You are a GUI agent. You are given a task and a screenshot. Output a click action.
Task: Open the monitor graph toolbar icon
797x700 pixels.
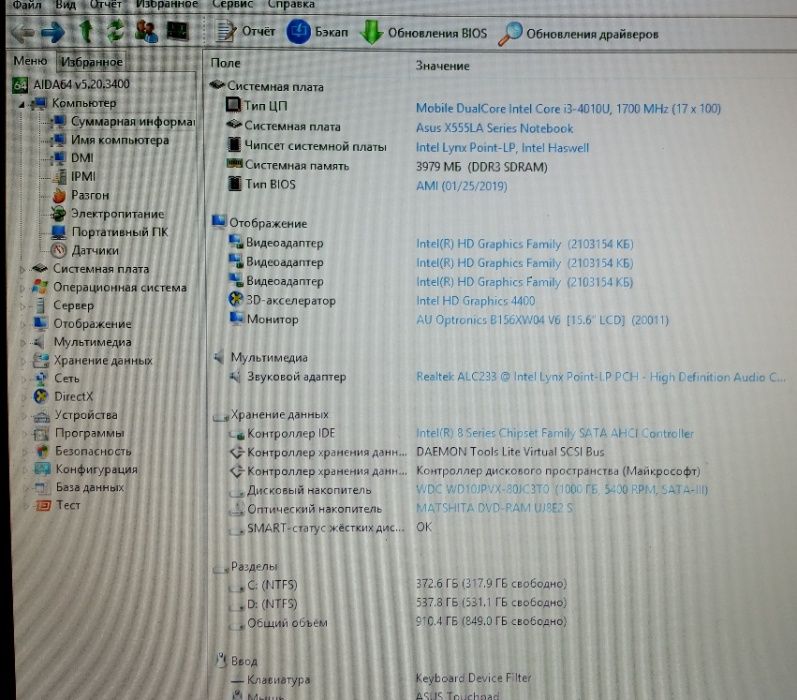178,32
